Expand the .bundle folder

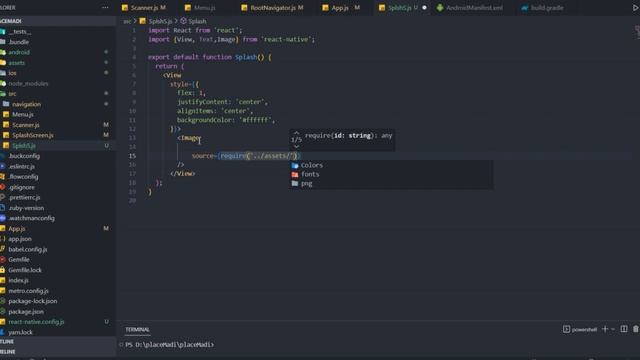coord(18,42)
